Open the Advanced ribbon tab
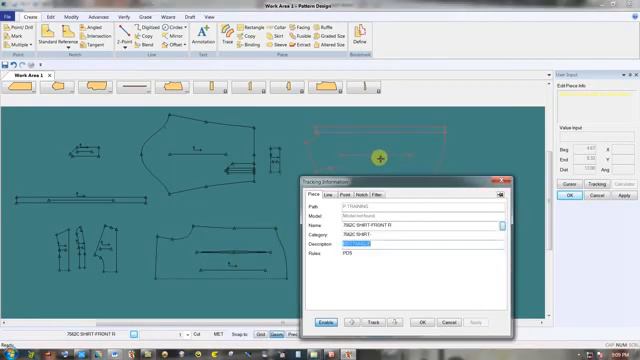The image size is (640, 360). 98,17
